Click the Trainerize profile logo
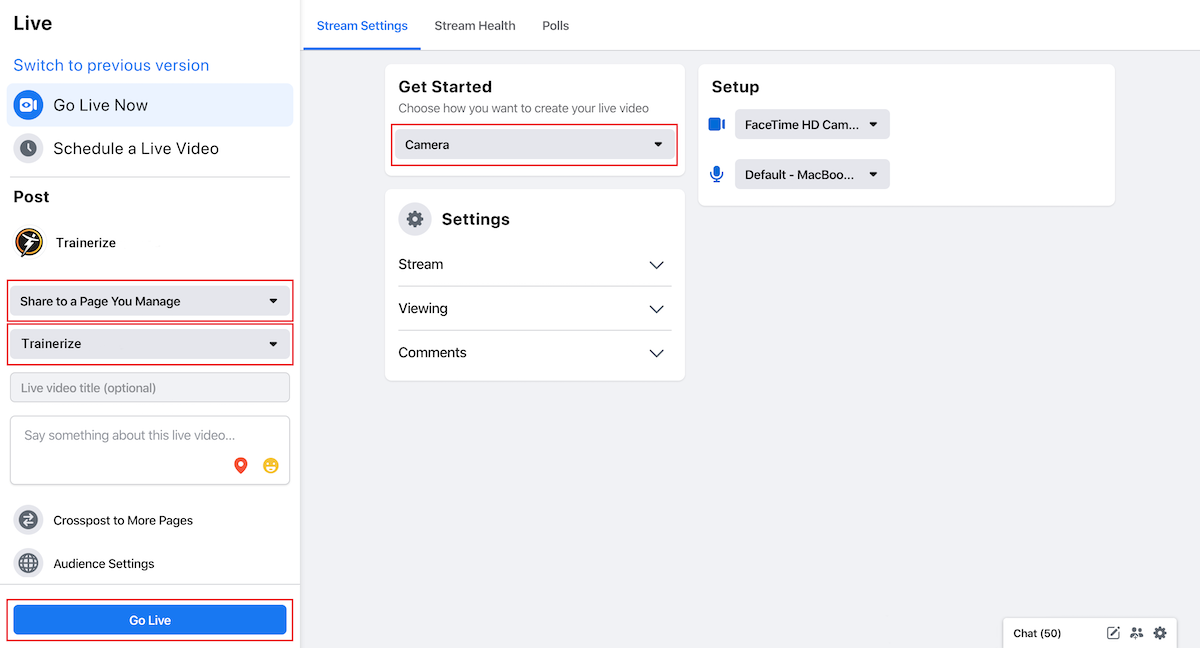1200x648 pixels. click(29, 243)
